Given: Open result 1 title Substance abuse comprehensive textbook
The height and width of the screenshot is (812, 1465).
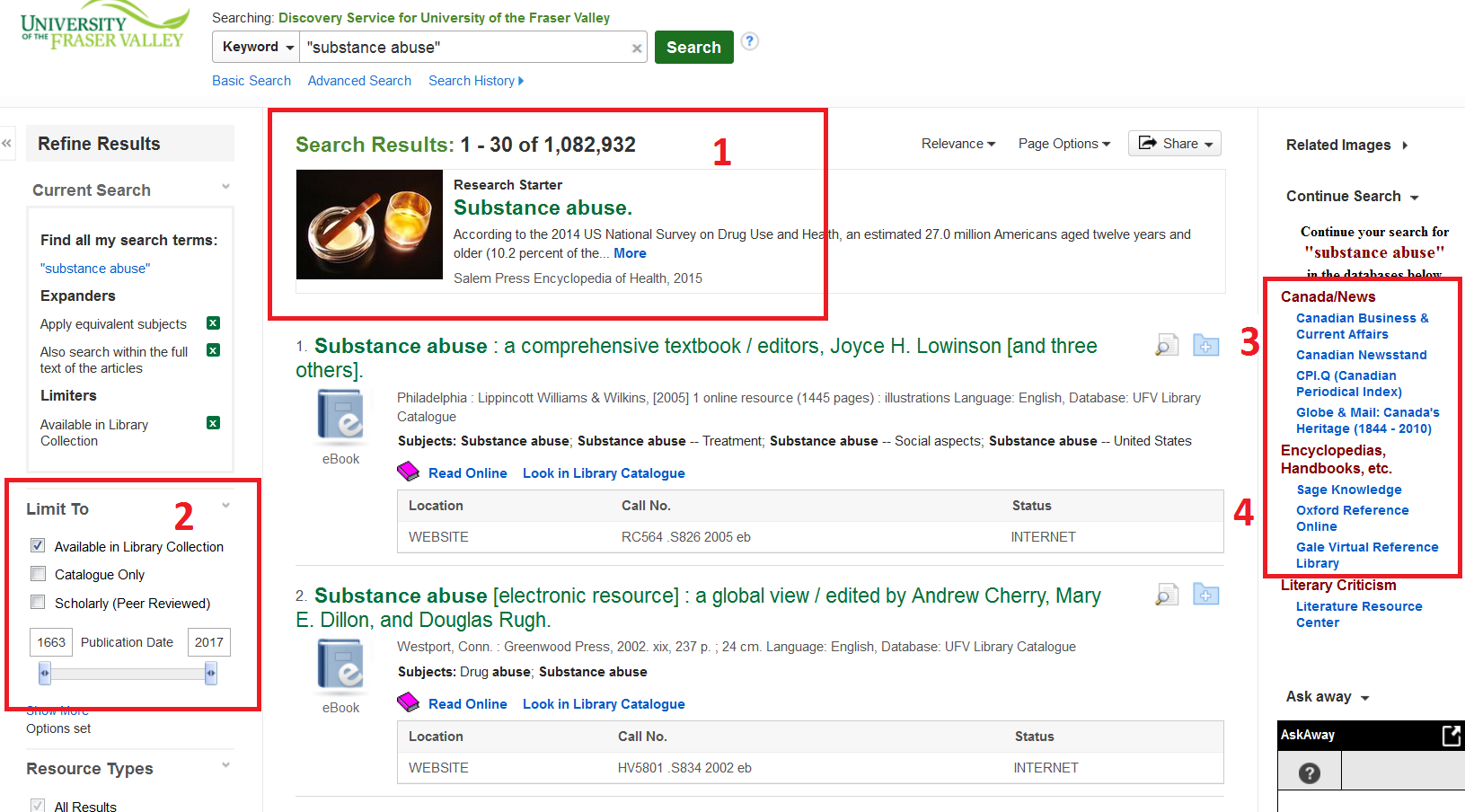Looking at the screenshot, I should coord(696,357).
